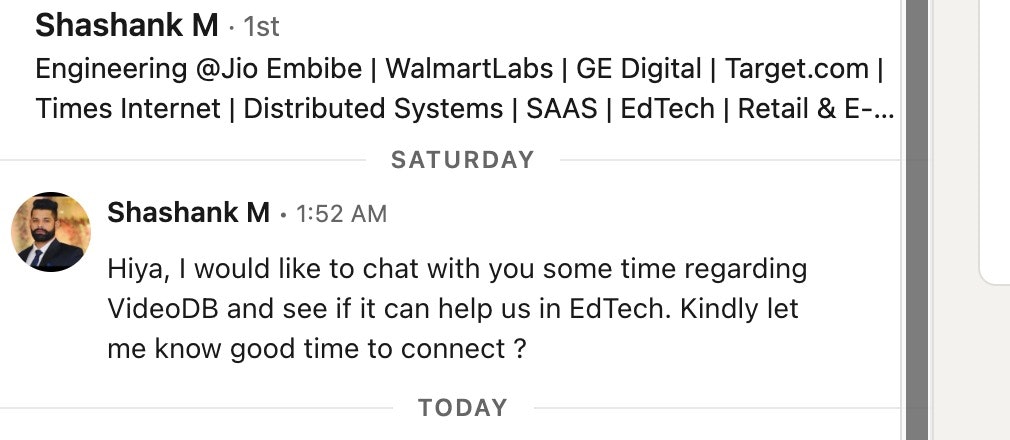Viewport: 1010px width, 440px height.
Task: Click the SATURDAY date divider label
Action: click(x=462, y=160)
